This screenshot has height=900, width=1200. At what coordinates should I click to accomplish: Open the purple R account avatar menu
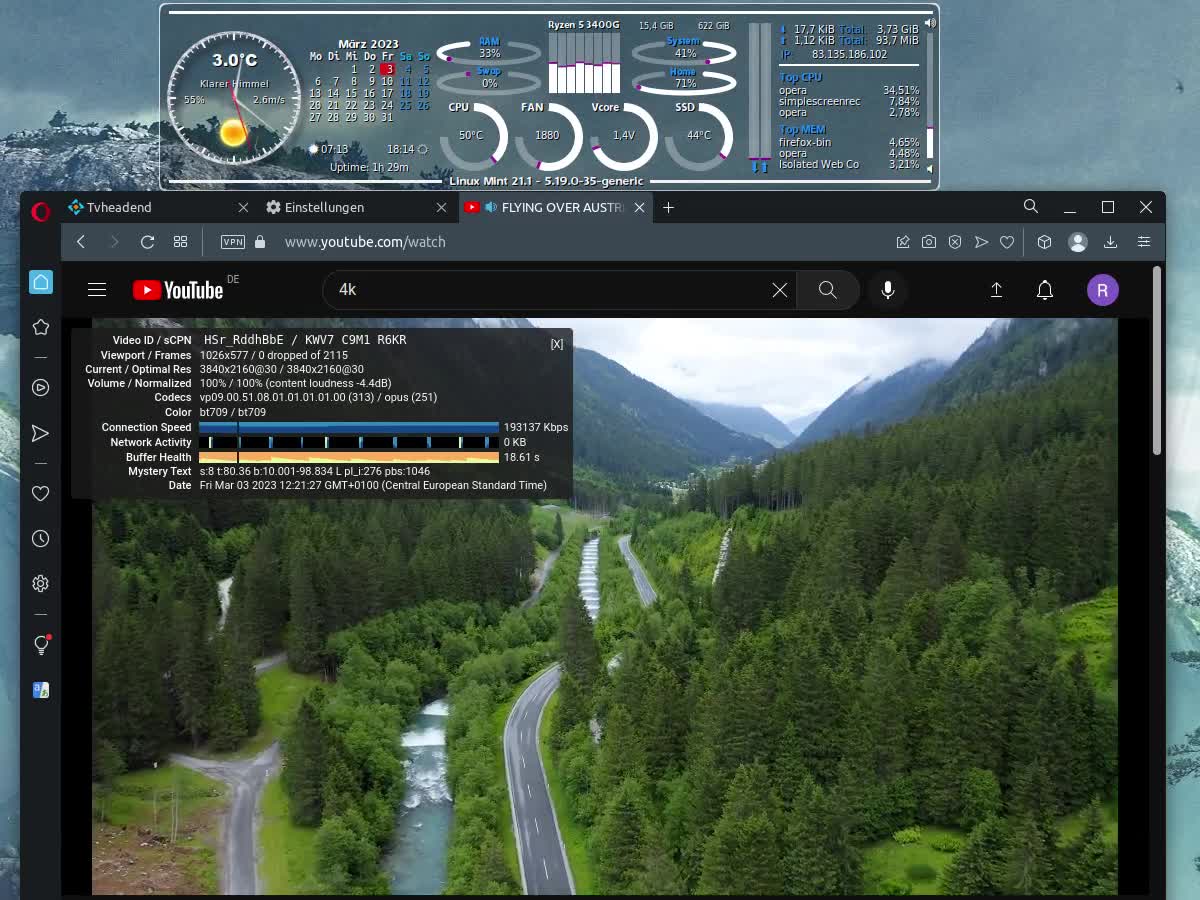[x=1102, y=290]
